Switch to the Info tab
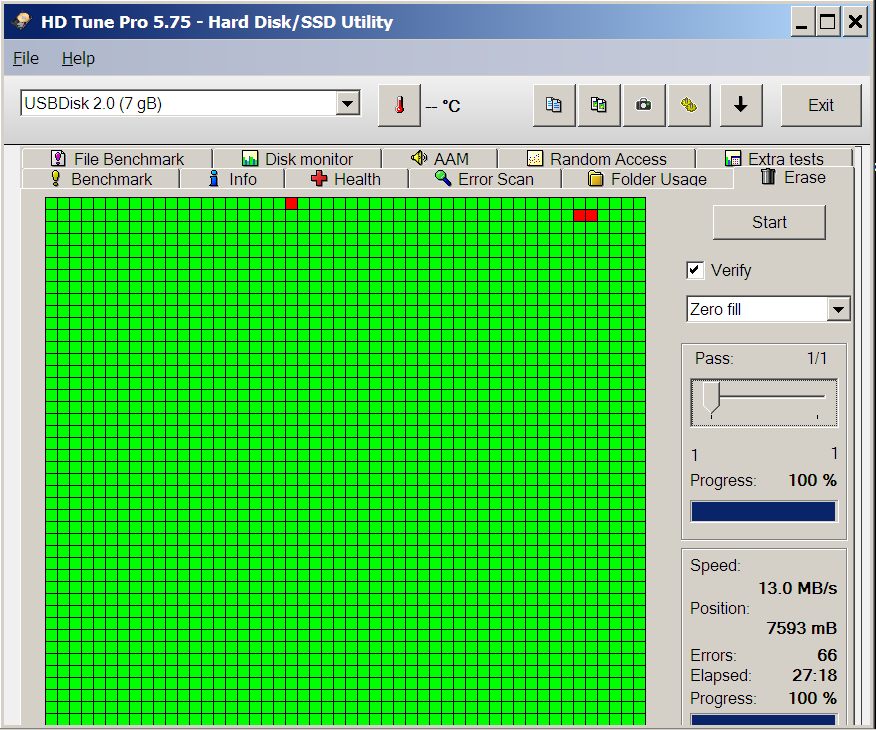 [x=232, y=179]
